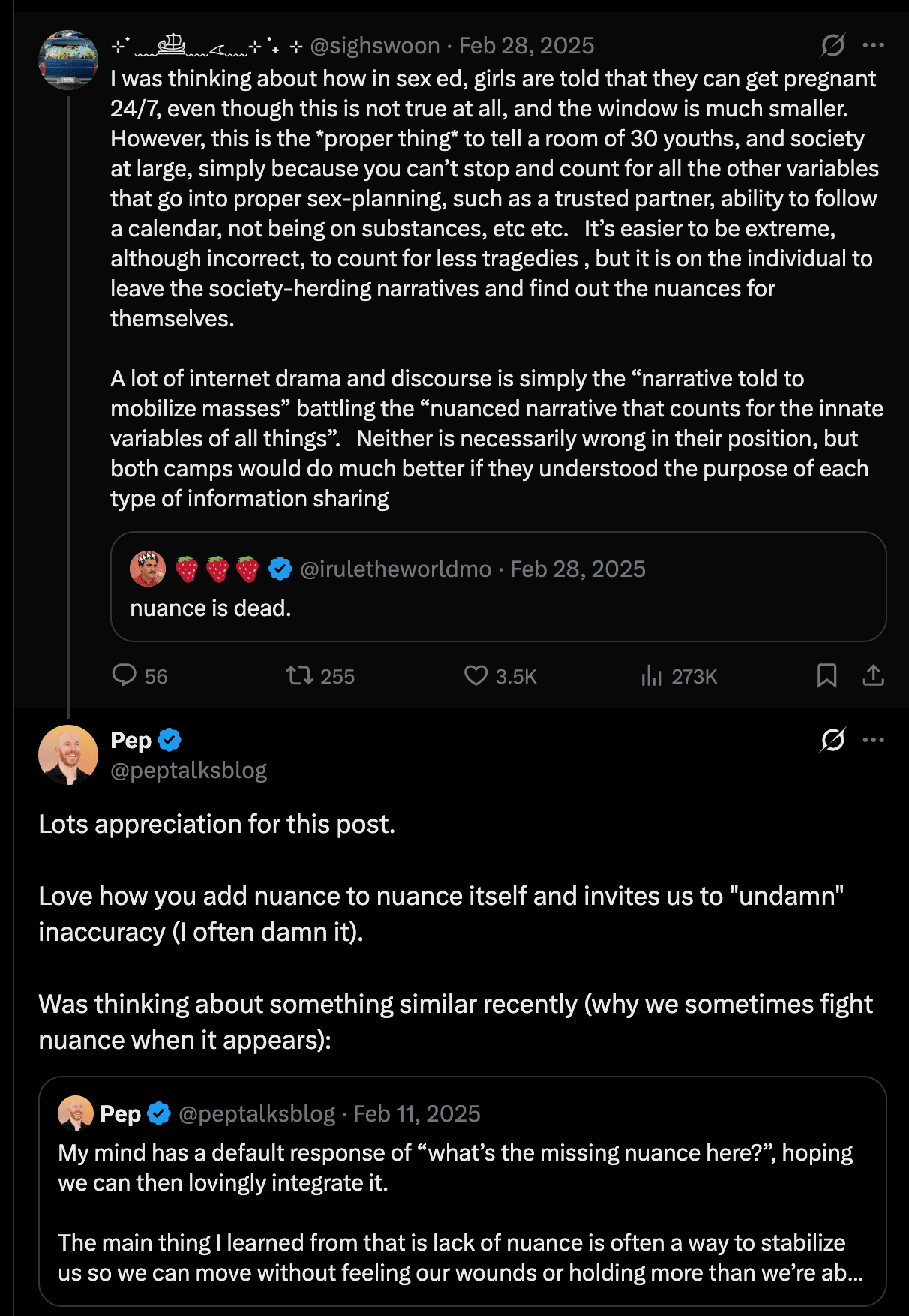
Task: Open the @peptalksblog profile link
Action: (188, 771)
